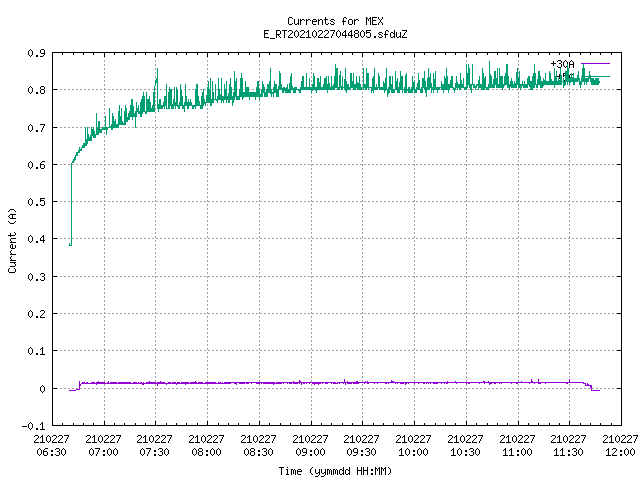The width and height of the screenshot is (640, 480).
Task: Select the y-axis tick label '0.3'
Action: pos(36,277)
